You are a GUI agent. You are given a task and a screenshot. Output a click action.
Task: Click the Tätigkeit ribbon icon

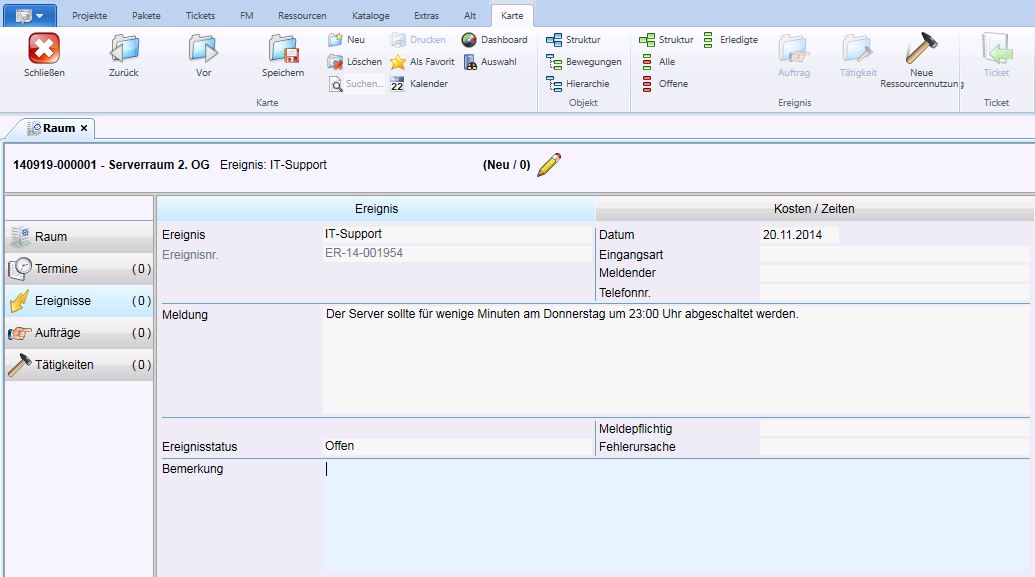857,50
